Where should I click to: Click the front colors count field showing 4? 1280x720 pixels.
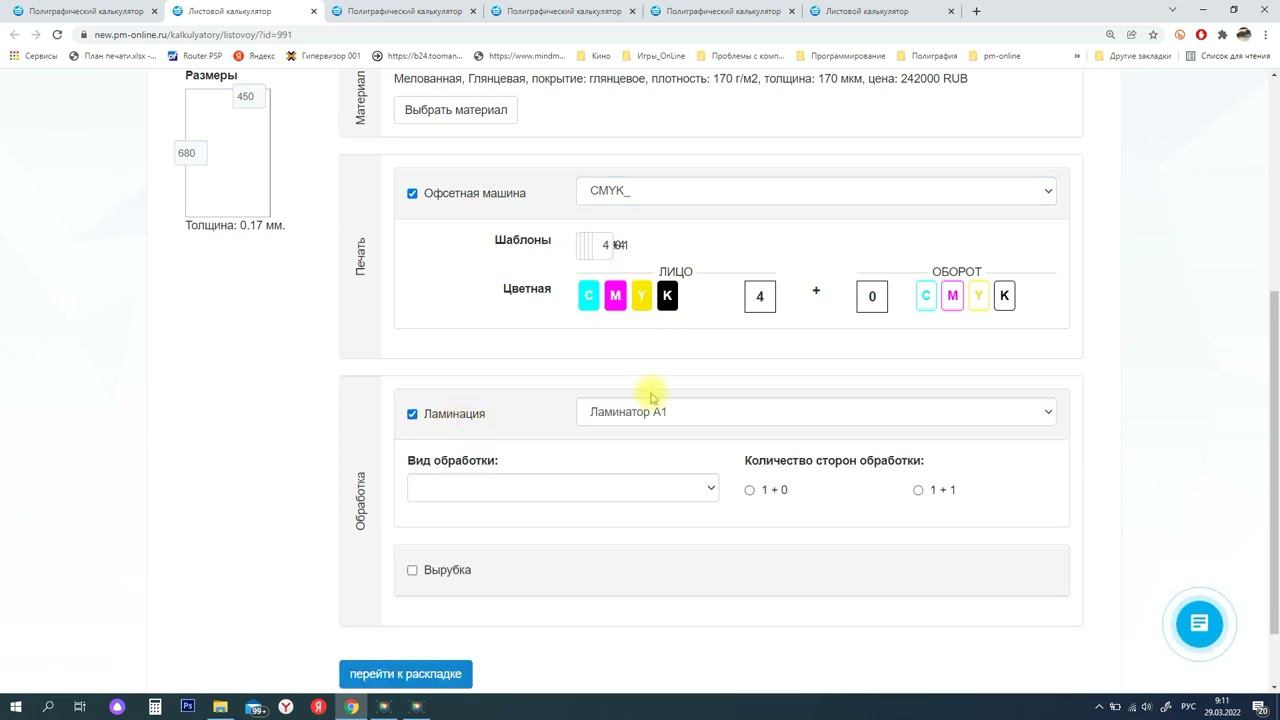(760, 296)
